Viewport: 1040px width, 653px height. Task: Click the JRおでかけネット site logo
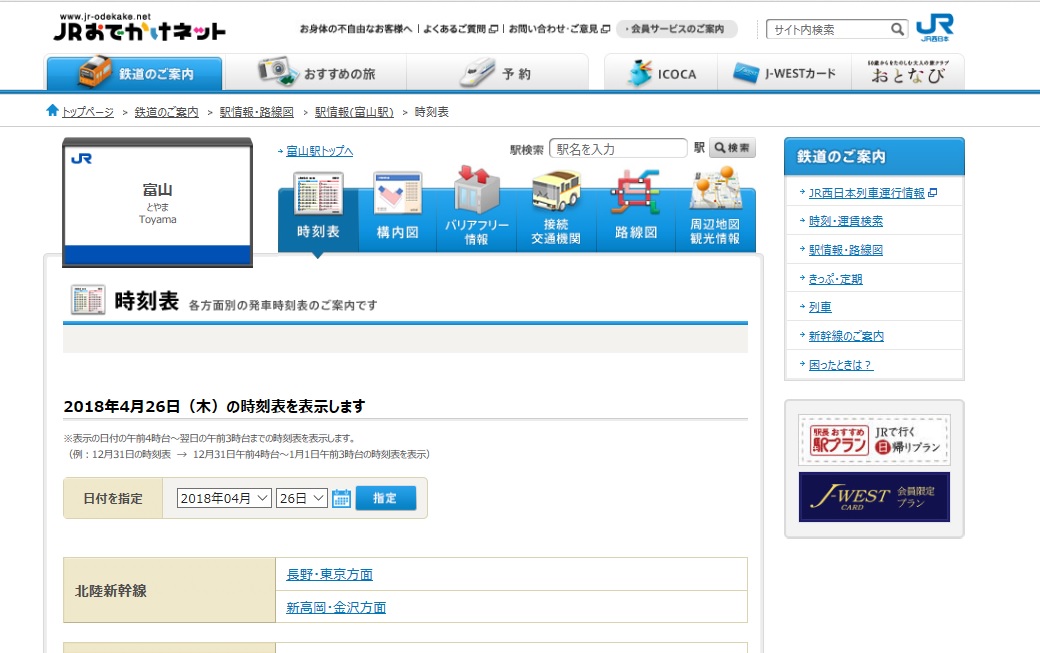pos(139,29)
